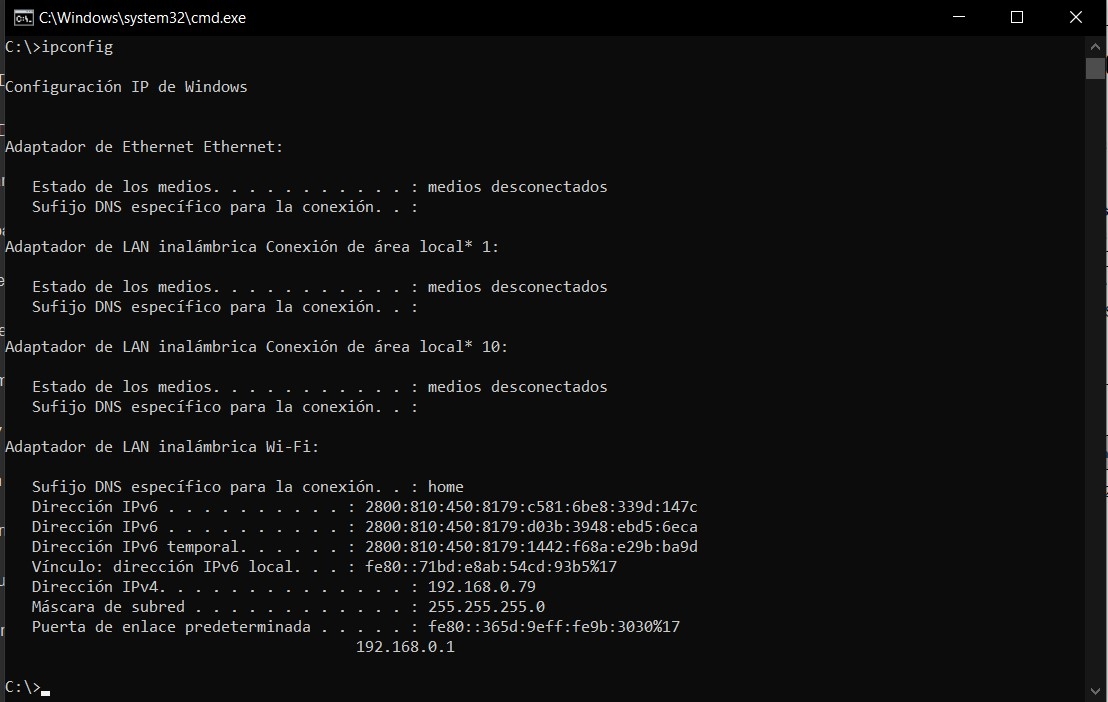
Task: Maximize the command prompt window
Action: (x=1017, y=17)
